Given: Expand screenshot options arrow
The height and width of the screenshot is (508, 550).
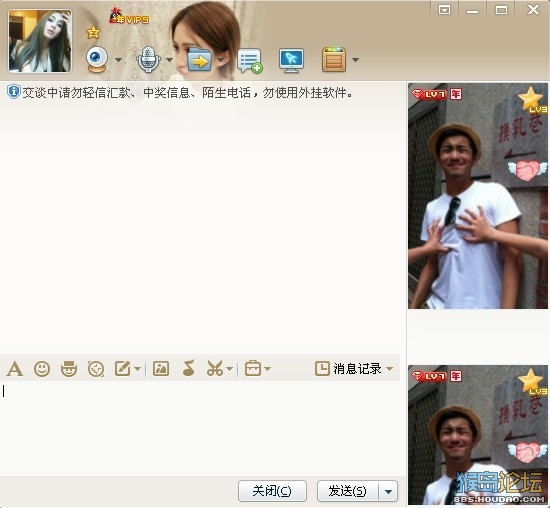Looking at the screenshot, I should (229, 369).
